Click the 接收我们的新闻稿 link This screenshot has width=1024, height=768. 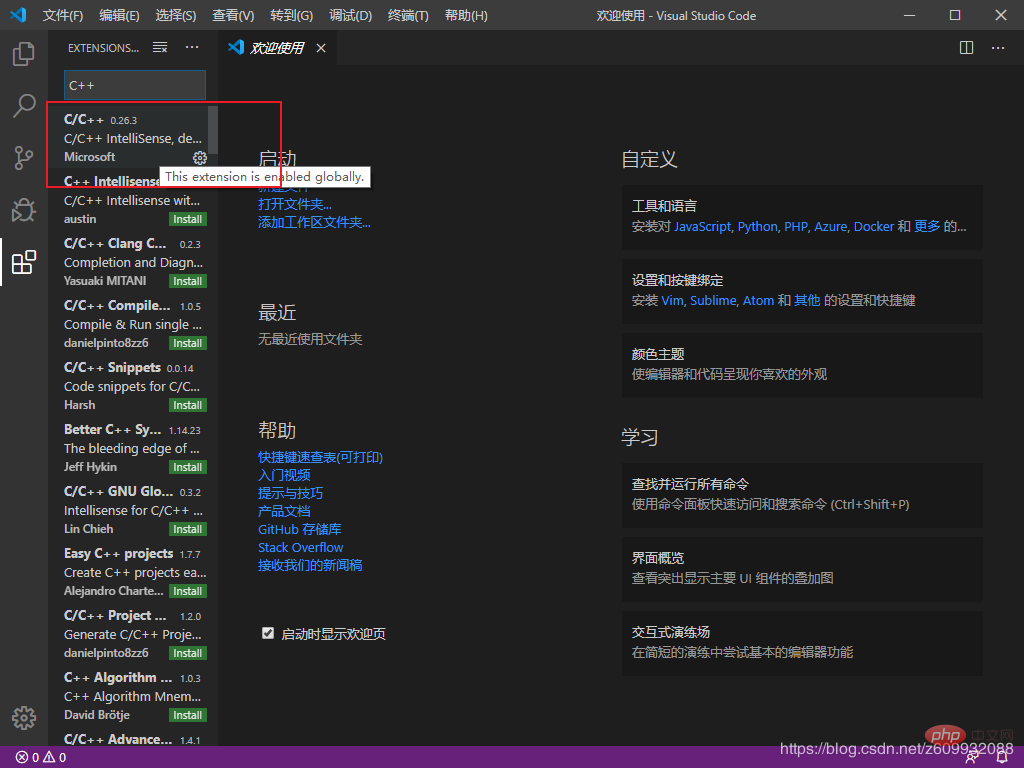tap(310, 565)
